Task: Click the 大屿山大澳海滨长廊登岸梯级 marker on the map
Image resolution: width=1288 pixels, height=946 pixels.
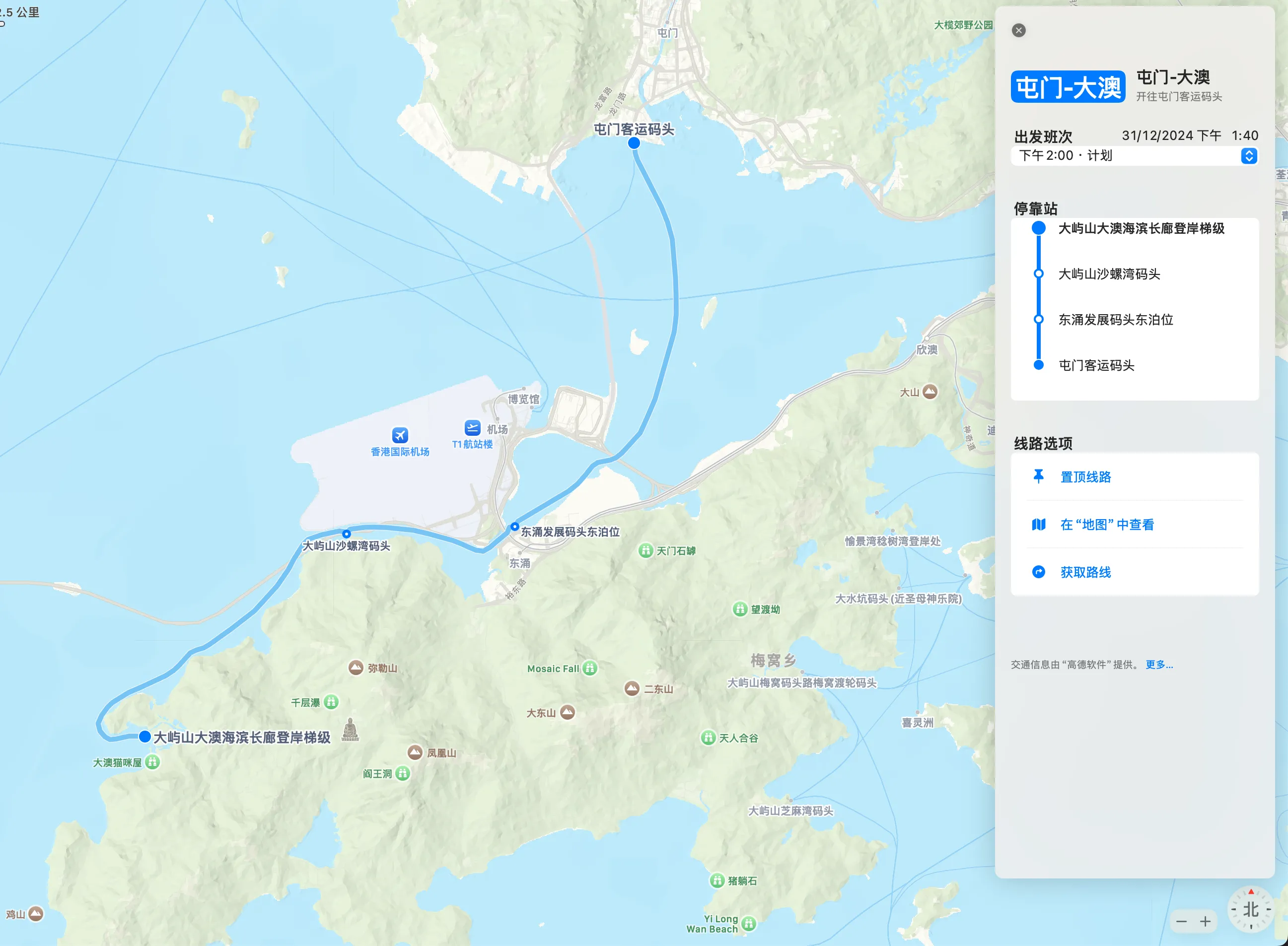Action: (x=145, y=737)
